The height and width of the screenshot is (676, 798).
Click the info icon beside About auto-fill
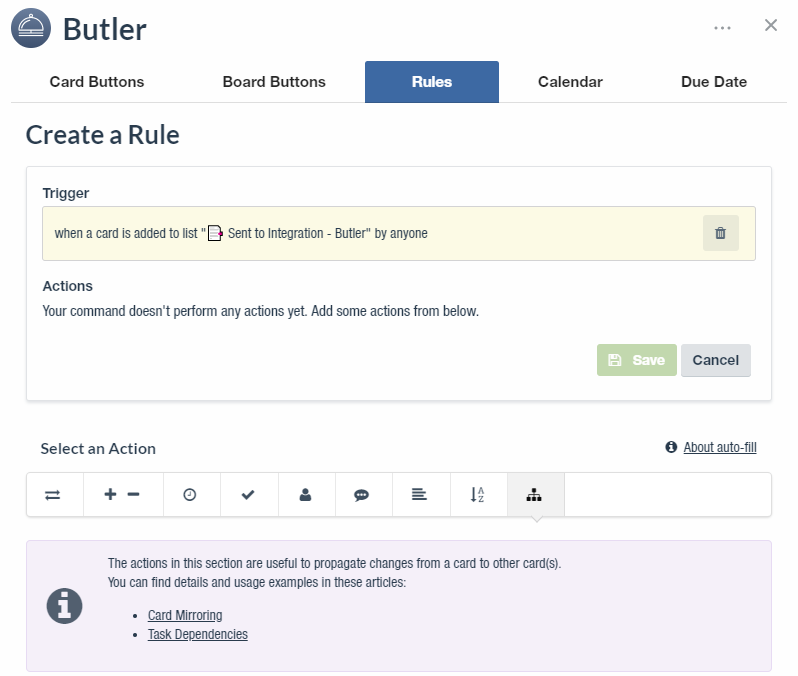click(671, 447)
